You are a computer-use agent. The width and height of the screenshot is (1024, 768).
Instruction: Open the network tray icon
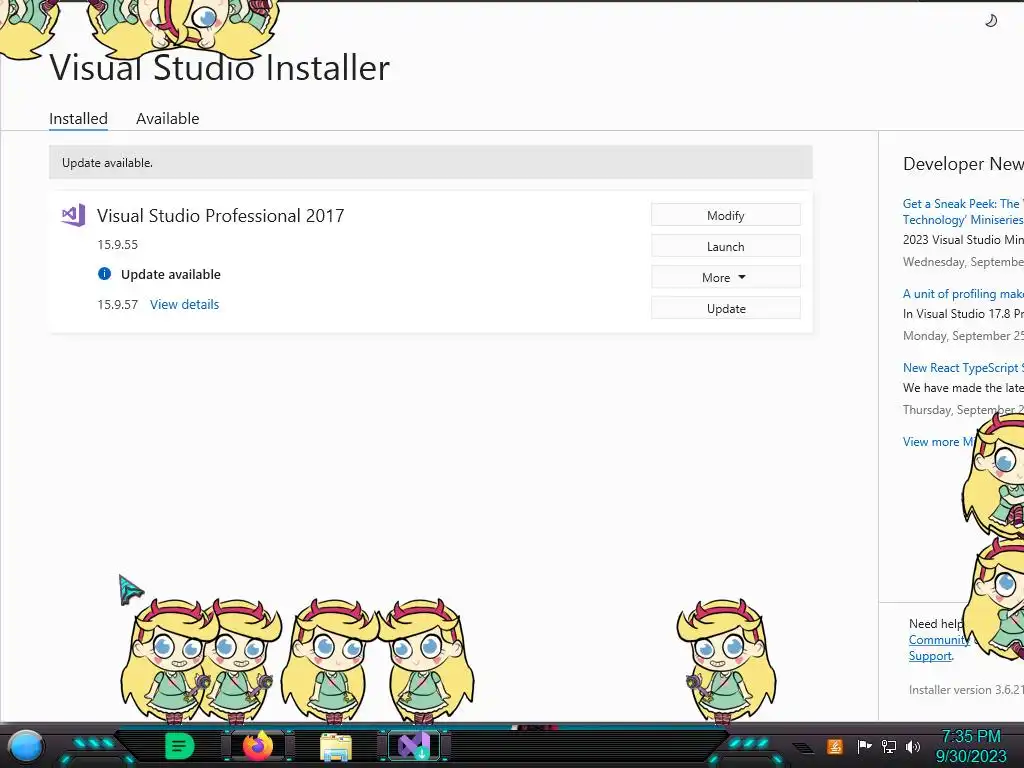[x=889, y=746]
